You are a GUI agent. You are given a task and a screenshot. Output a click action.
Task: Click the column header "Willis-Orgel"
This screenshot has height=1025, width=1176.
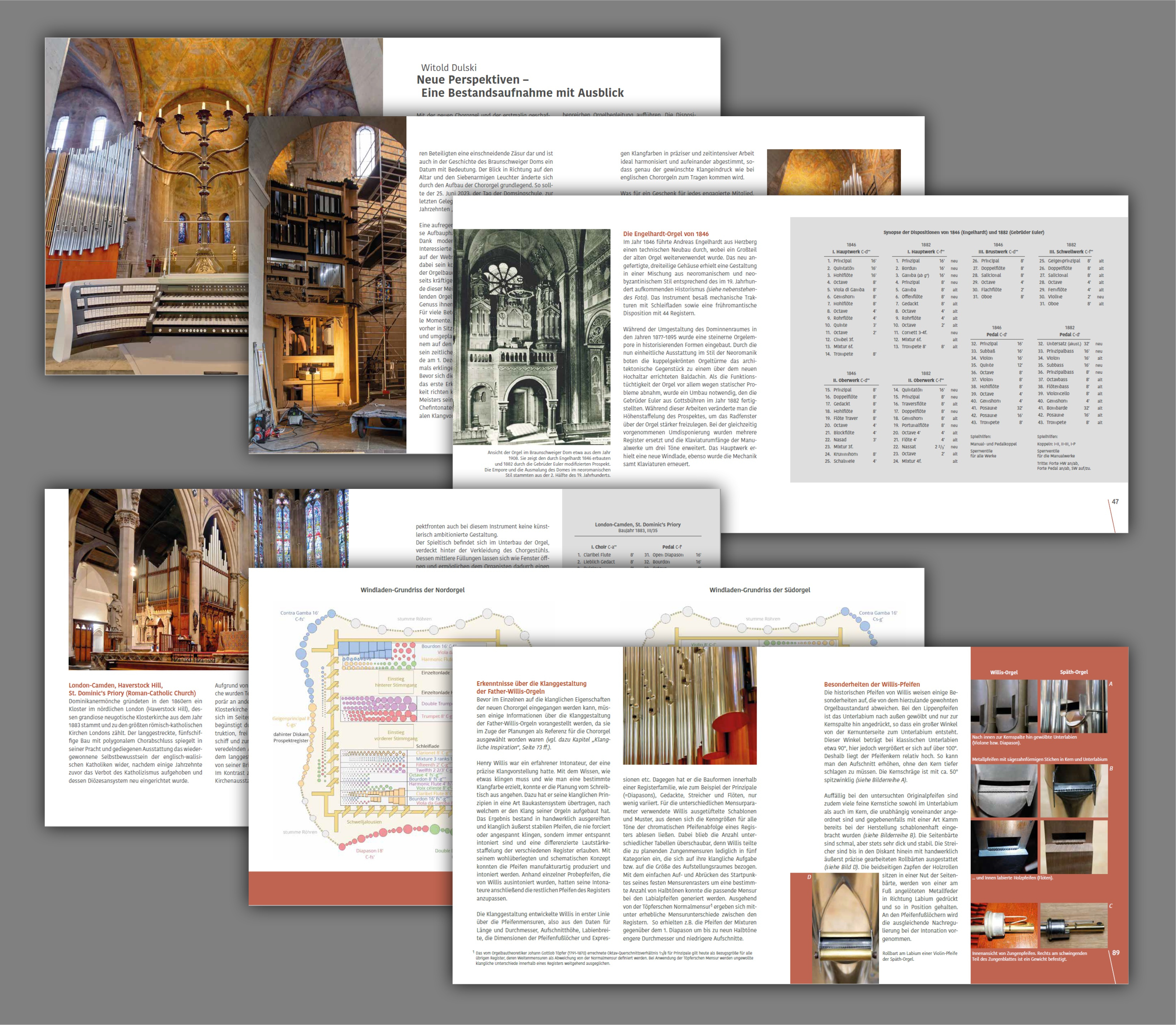coord(1004,672)
